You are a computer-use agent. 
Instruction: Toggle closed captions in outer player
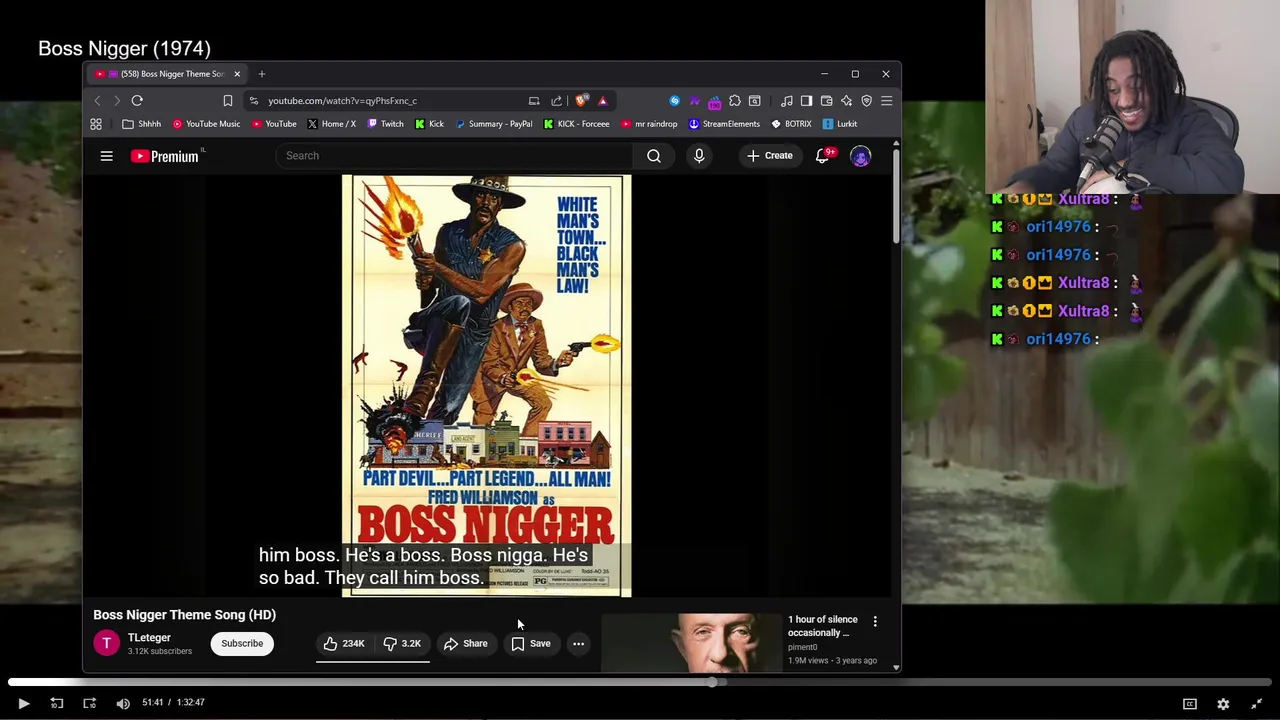[x=1190, y=703]
